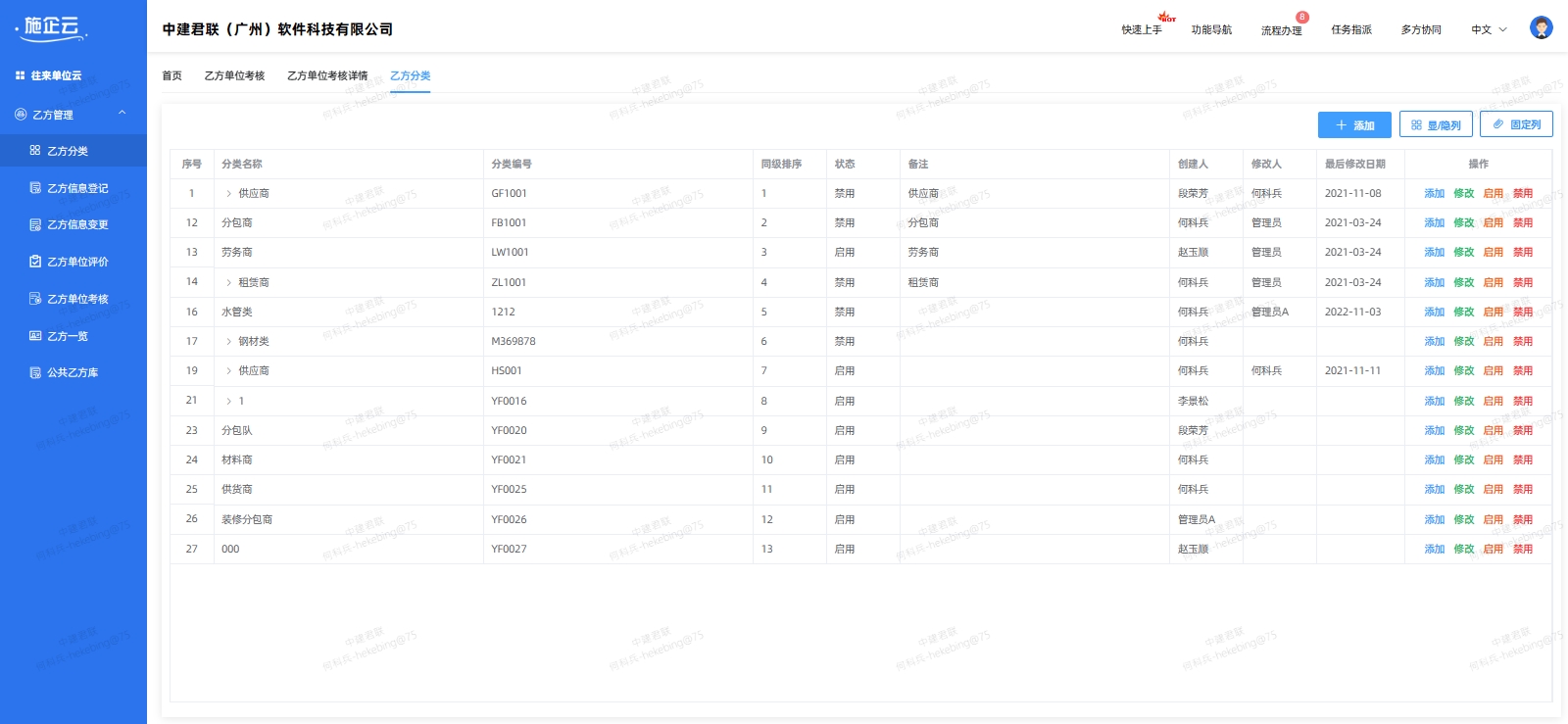
Task: Click the 乙方单位评价 sidebar icon
Action: (x=35, y=262)
